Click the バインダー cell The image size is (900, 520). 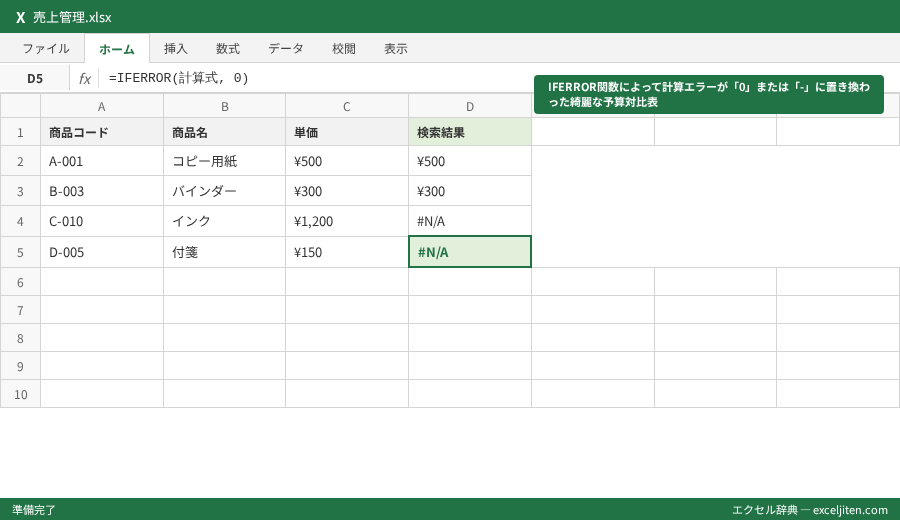225,191
